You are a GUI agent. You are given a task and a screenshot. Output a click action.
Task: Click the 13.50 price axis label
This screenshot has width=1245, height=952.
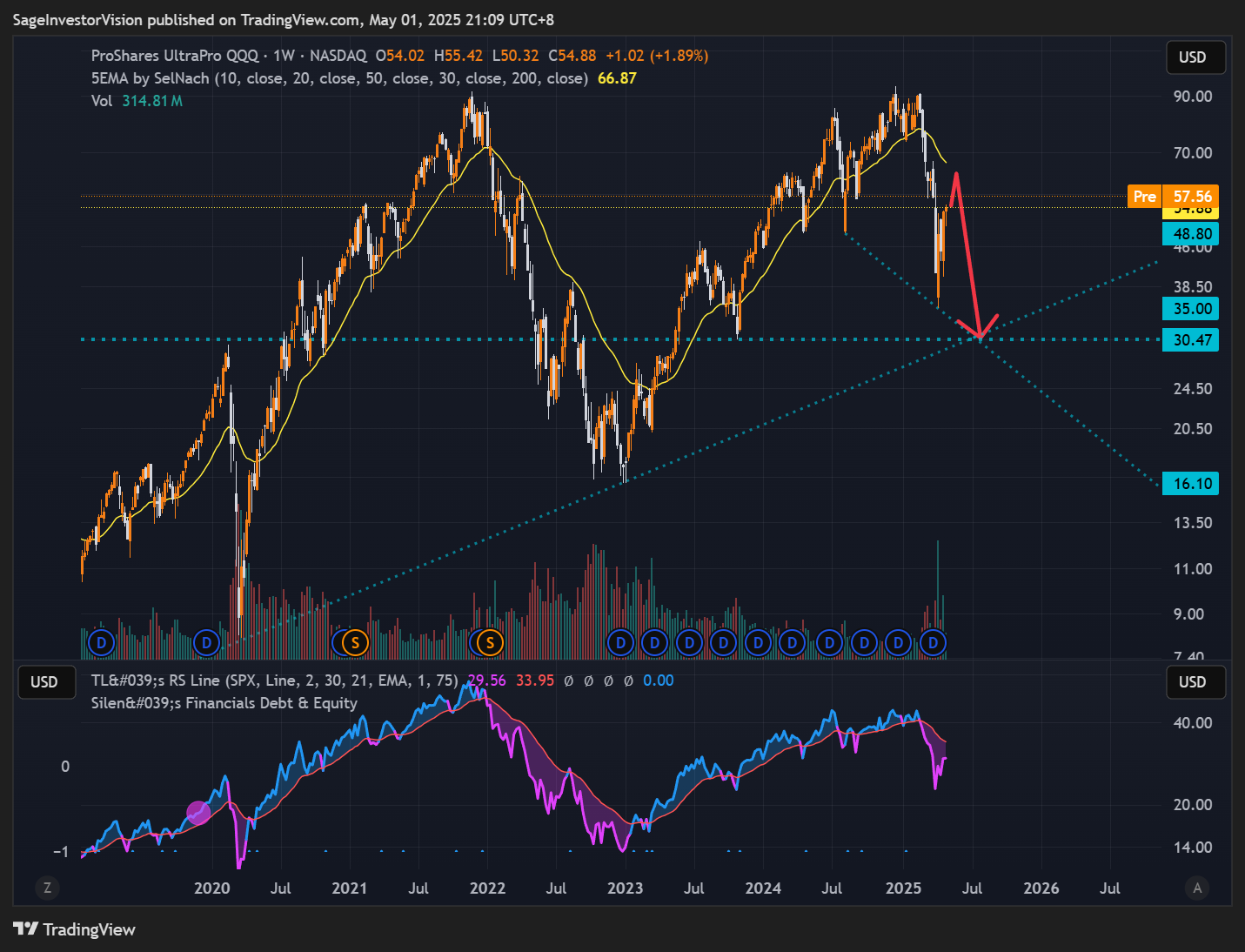pos(1193,523)
